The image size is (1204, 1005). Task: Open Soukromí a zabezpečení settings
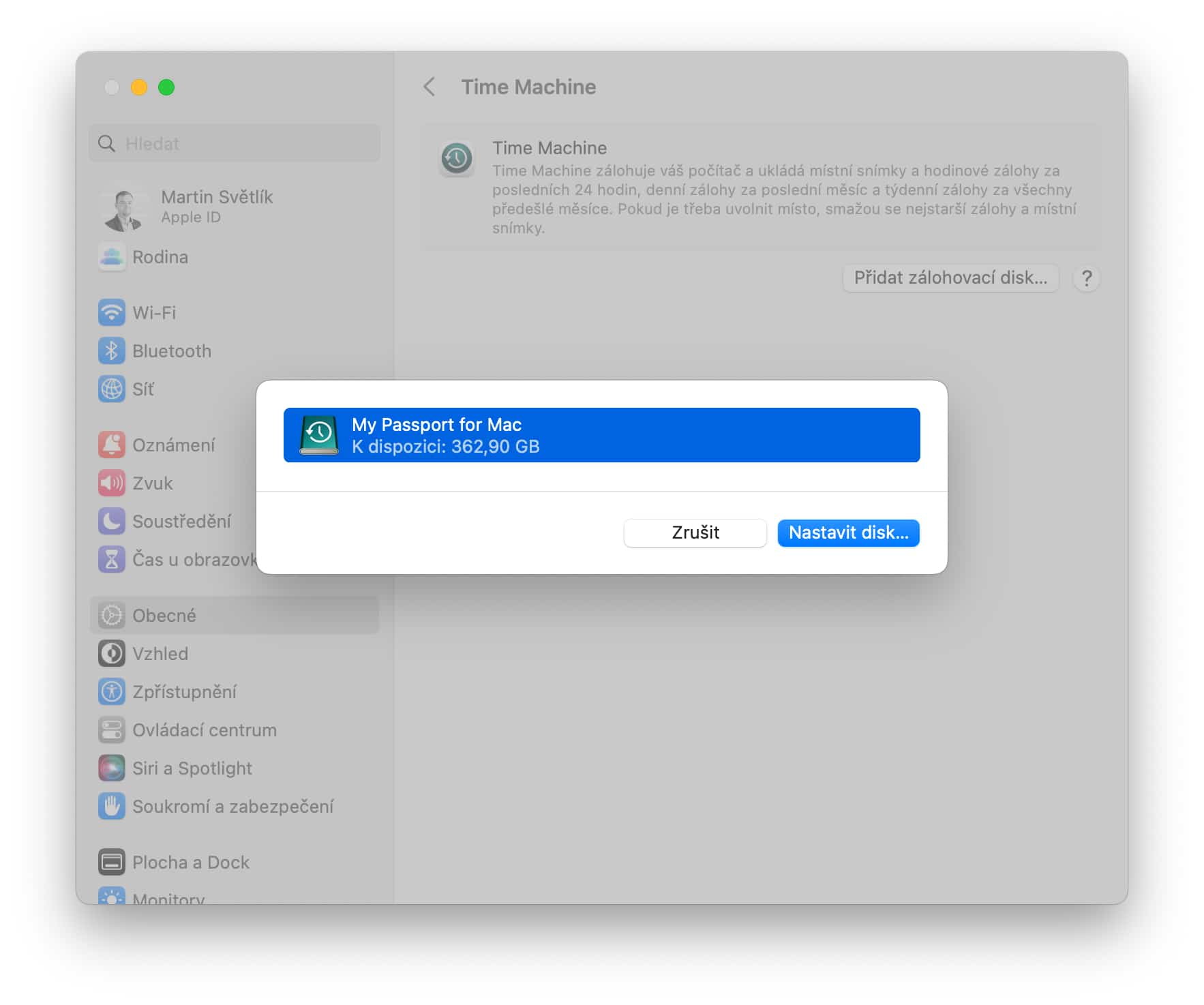point(235,807)
